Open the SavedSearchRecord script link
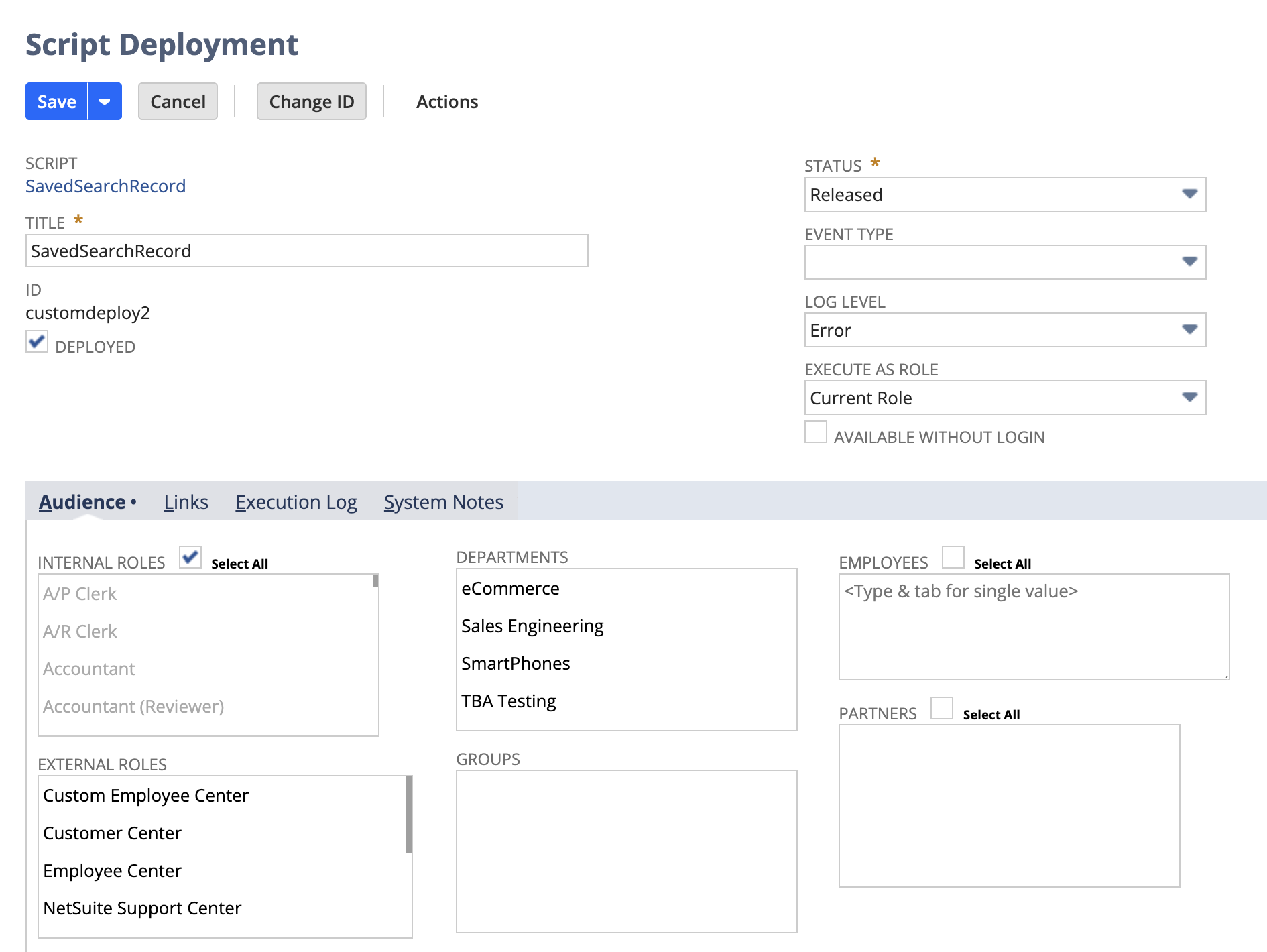 (x=106, y=186)
